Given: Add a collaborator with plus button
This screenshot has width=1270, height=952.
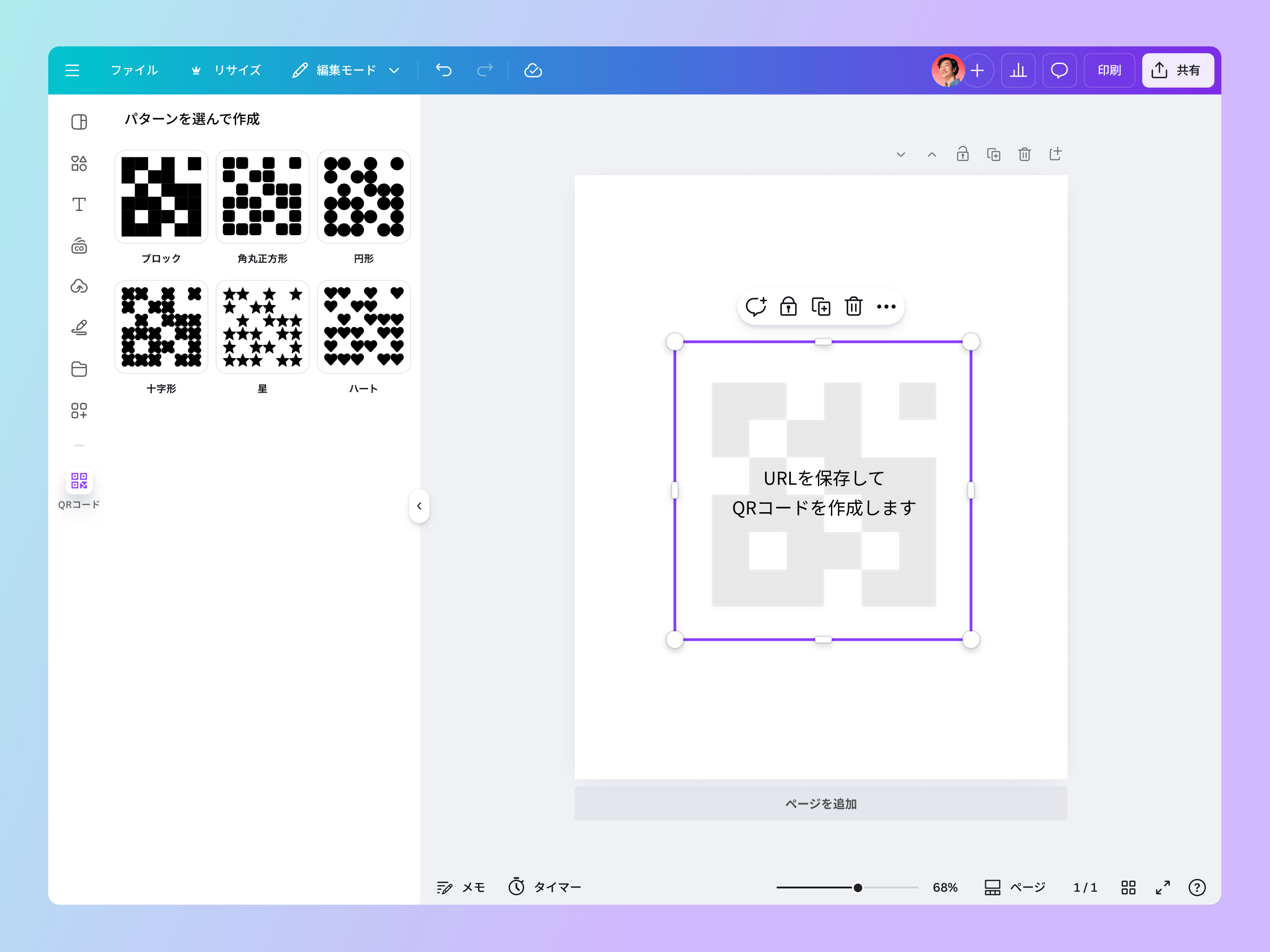Looking at the screenshot, I should point(977,71).
